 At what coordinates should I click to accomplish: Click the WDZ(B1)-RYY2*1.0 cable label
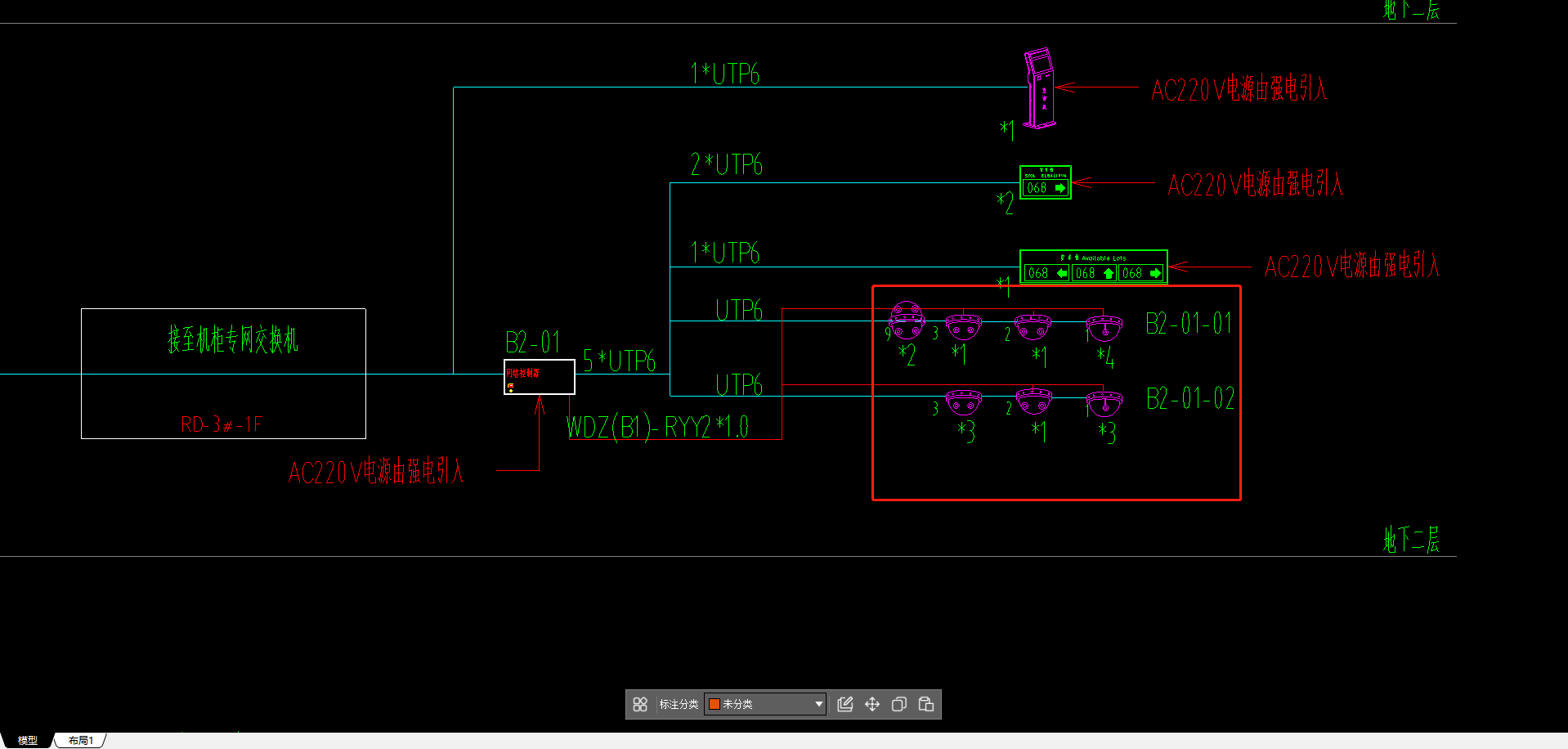(658, 427)
